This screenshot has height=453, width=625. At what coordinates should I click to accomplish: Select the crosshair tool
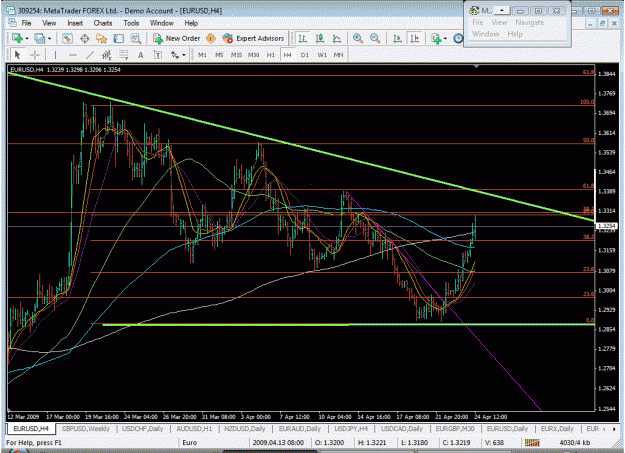(x=35, y=55)
